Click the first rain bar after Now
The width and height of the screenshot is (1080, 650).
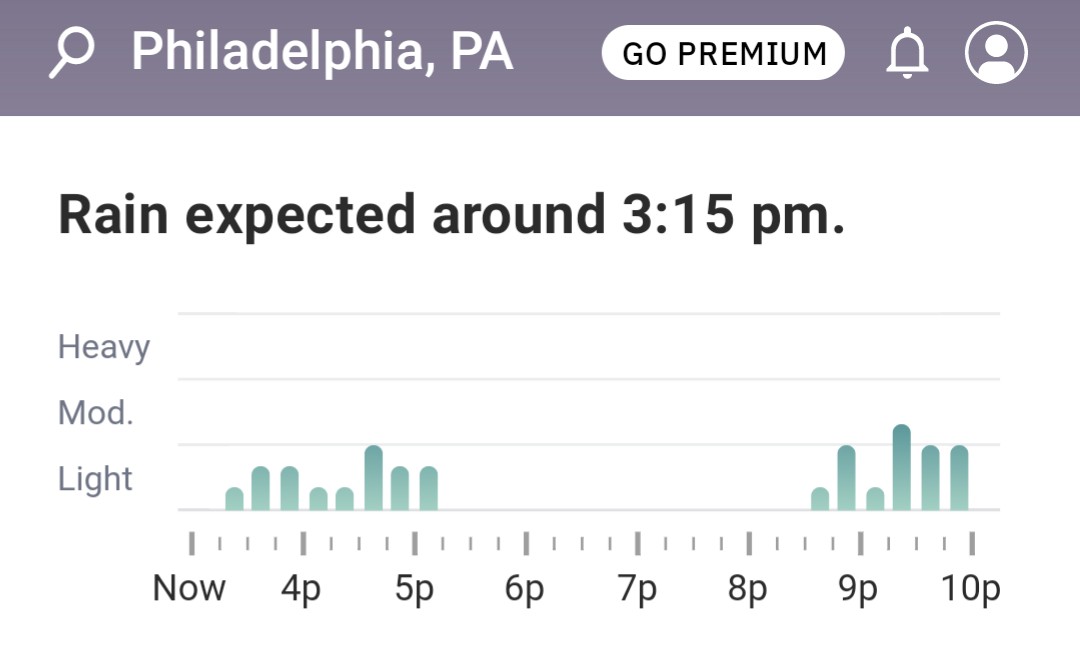pyautogui.click(x=234, y=499)
